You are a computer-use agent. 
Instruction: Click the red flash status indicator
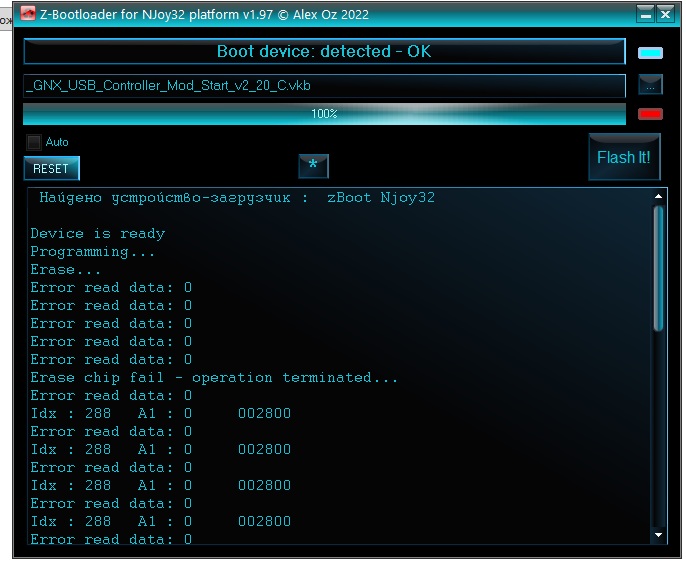click(x=650, y=114)
